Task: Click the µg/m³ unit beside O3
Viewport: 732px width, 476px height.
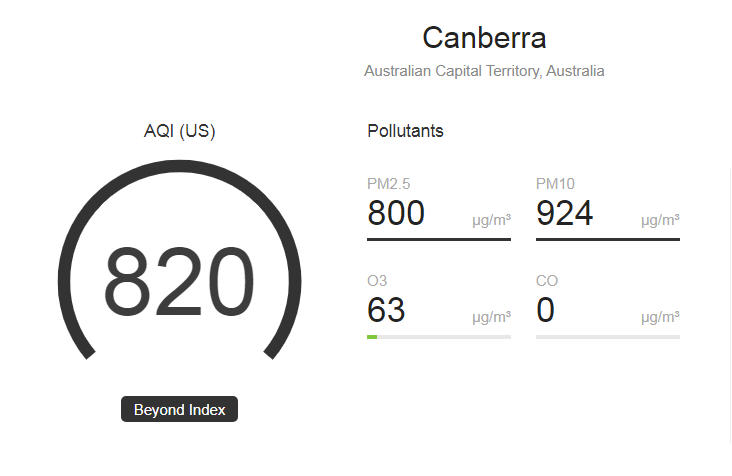Action: point(491,317)
